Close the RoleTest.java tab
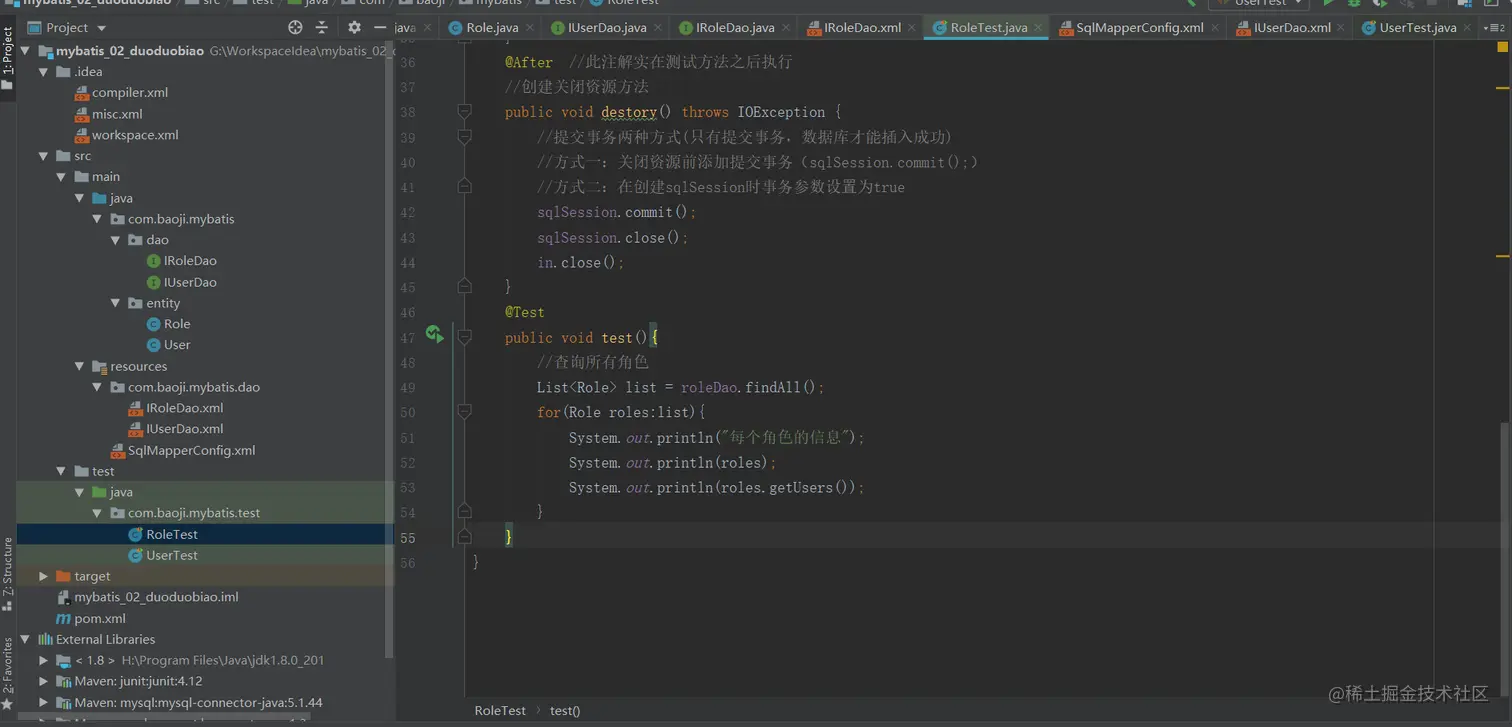The image size is (1512, 727). click(x=1038, y=28)
